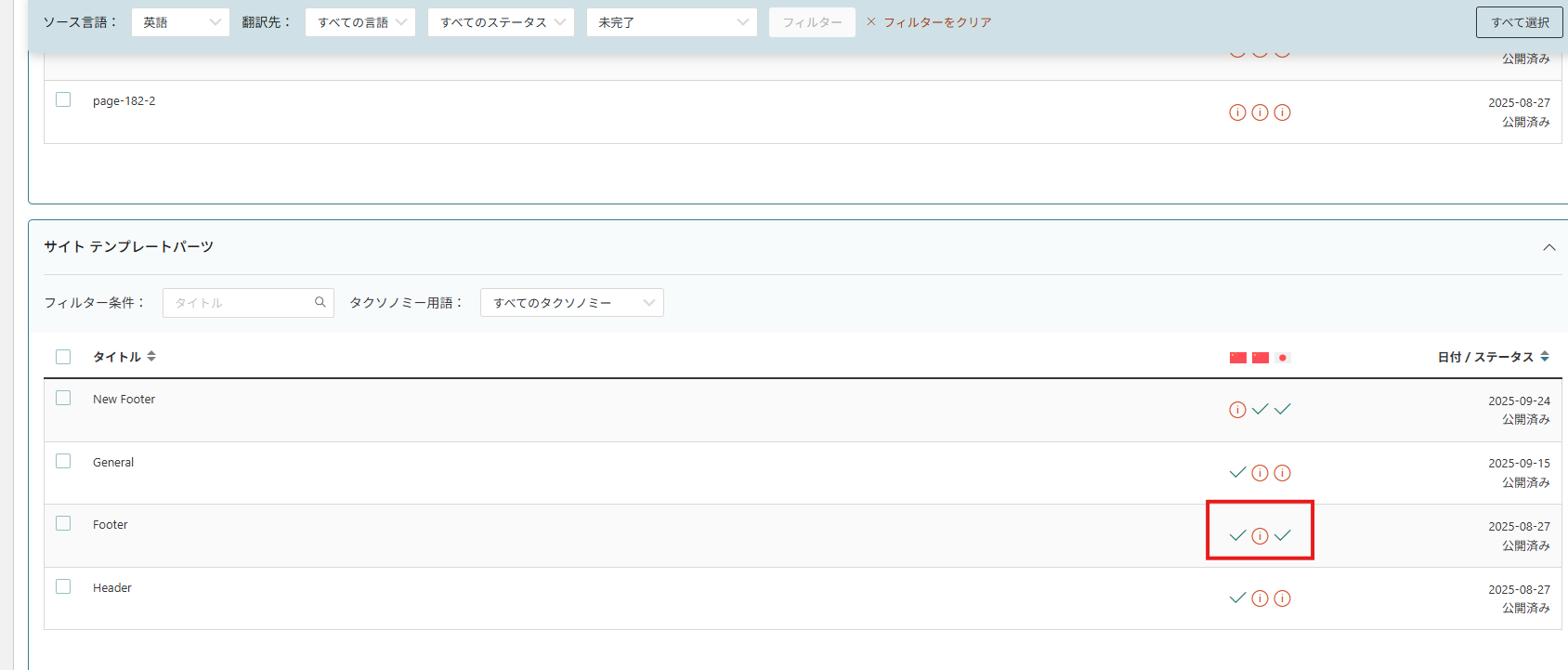Click the Footer row's needs-translation info icon
Screen dimensions: 1568x670
pos(1260,536)
